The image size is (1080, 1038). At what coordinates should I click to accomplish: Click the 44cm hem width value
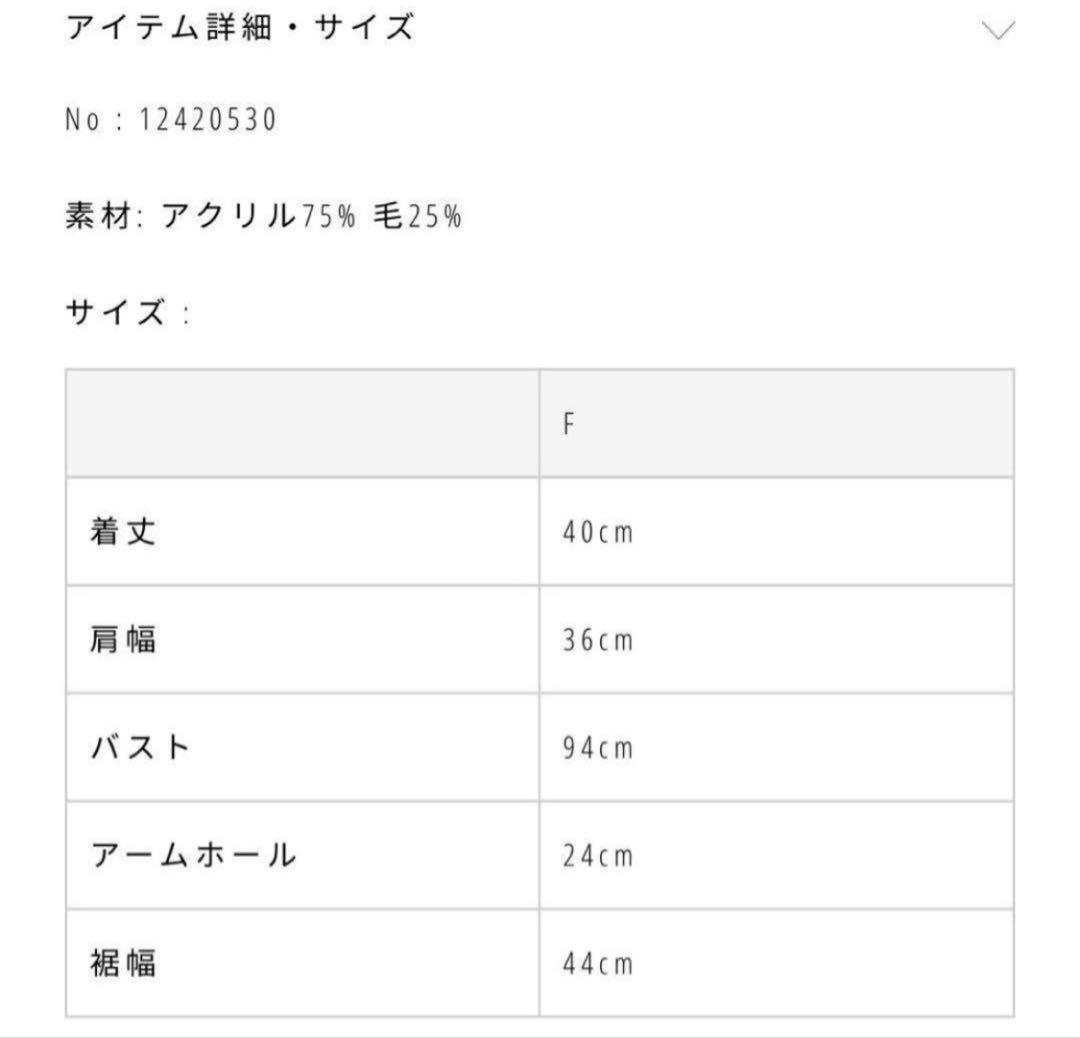(597, 964)
